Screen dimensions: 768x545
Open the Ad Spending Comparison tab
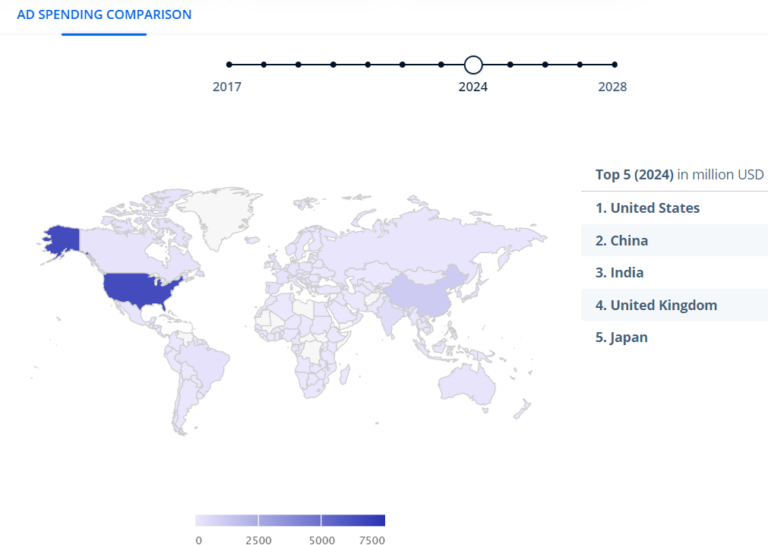pyautogui.click(x=104, y=15)
